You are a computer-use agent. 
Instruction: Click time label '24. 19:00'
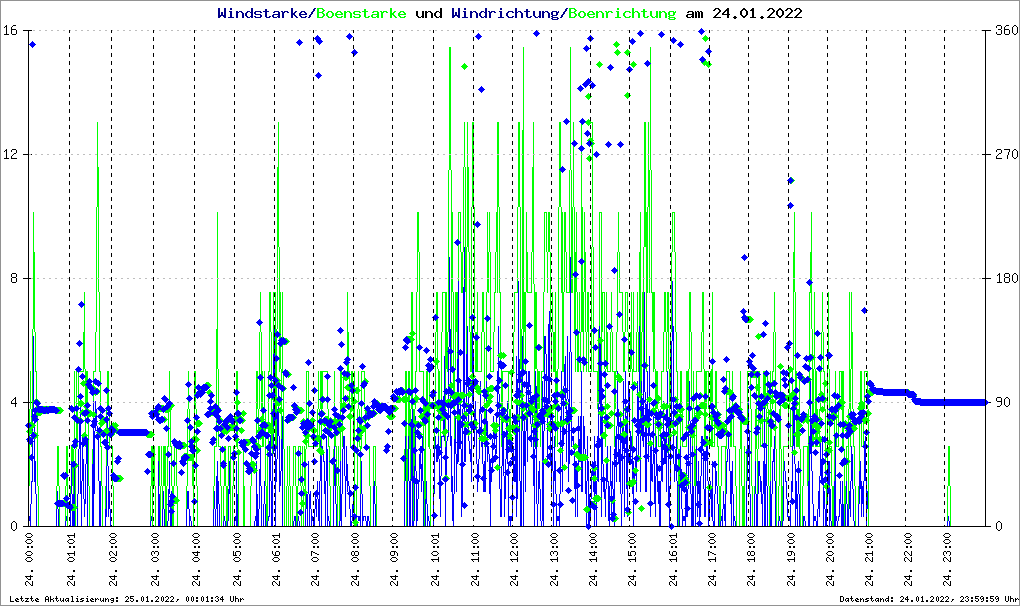[x=790, y=560]
